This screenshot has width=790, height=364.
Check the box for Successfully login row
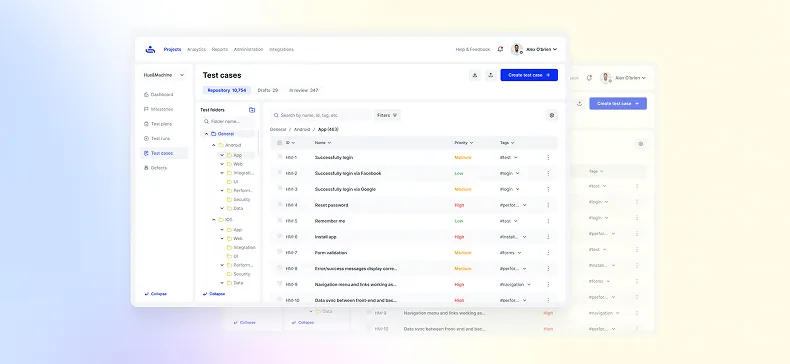click(x=280, y=157)
